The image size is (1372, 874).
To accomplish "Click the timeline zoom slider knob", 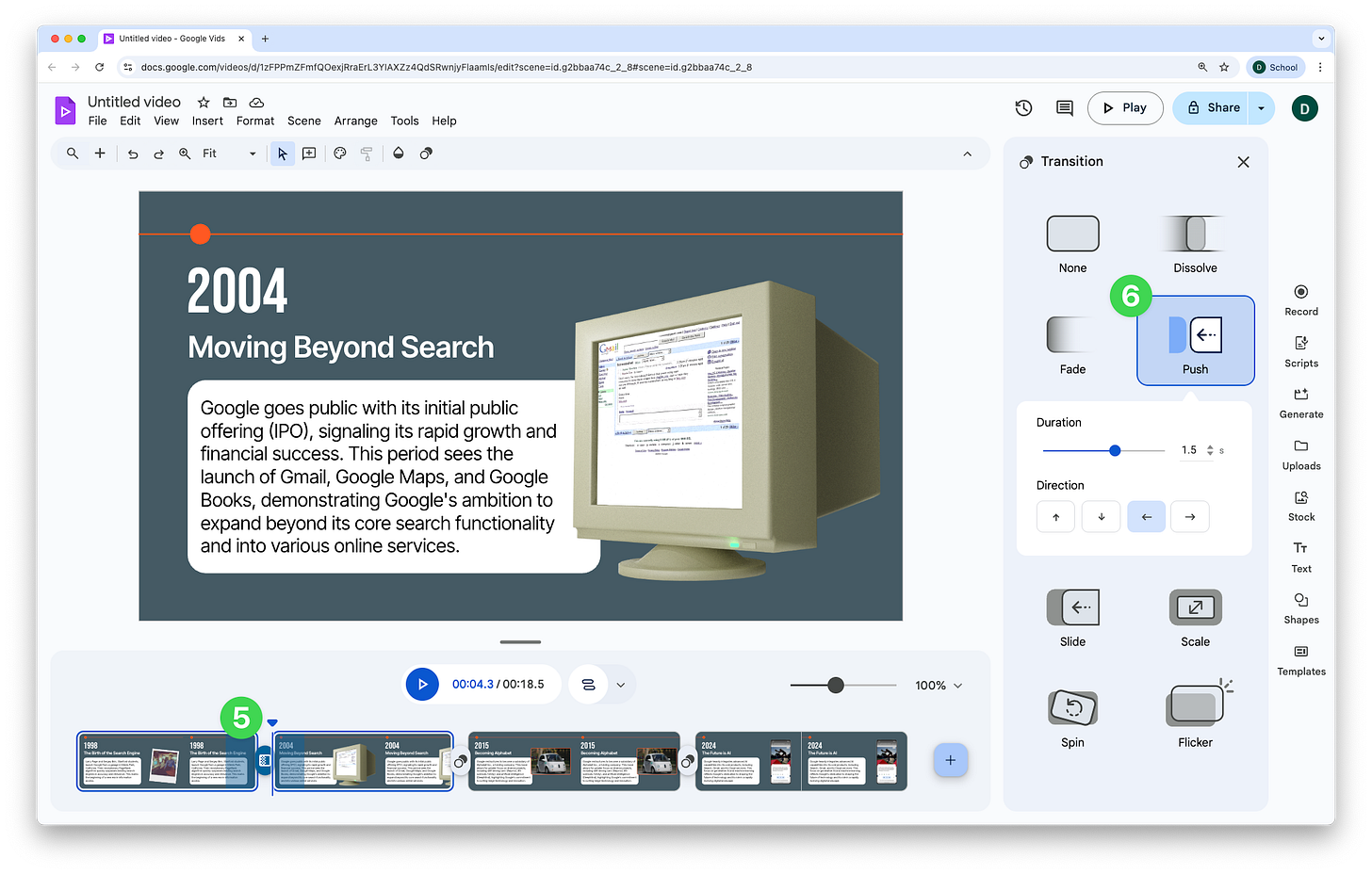I will 836,685.
